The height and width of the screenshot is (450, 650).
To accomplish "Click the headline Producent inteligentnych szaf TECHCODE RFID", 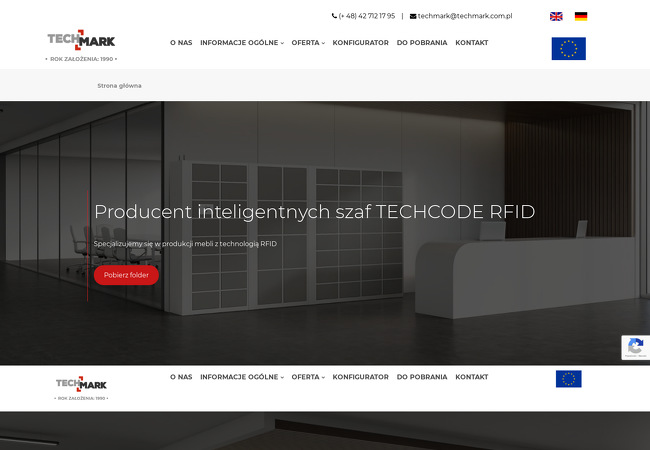I will [x=315, y=212].
